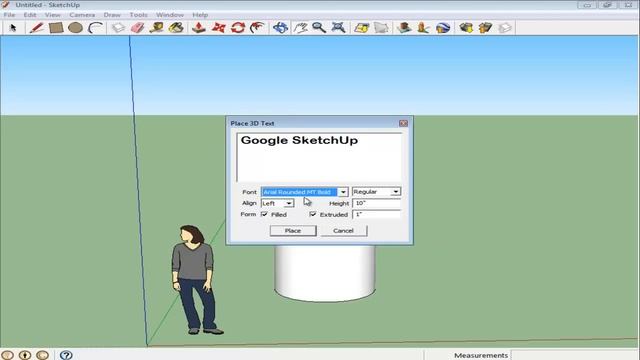
Task: Click the Get Models icon
Action: pos(466,28)
